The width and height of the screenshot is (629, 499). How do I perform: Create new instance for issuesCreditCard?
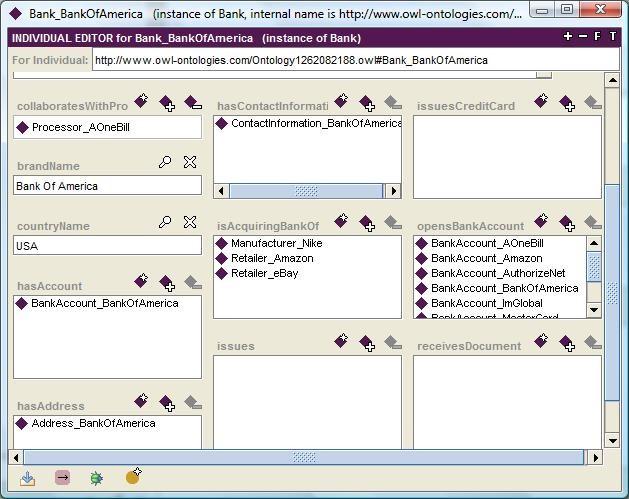tap(542, 100)
